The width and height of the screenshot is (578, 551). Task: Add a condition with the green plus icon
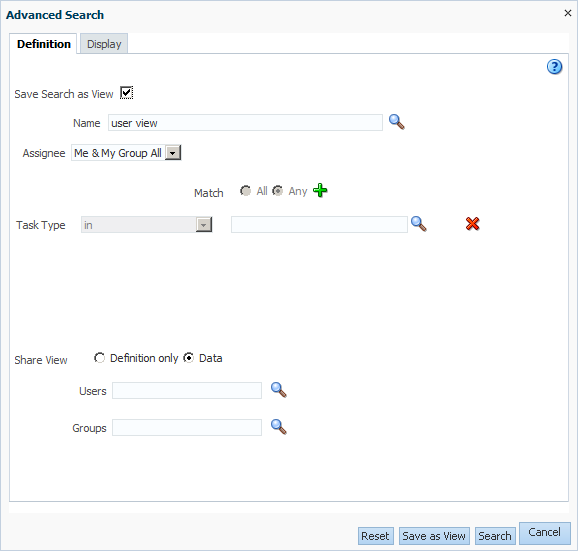(320, 191)
